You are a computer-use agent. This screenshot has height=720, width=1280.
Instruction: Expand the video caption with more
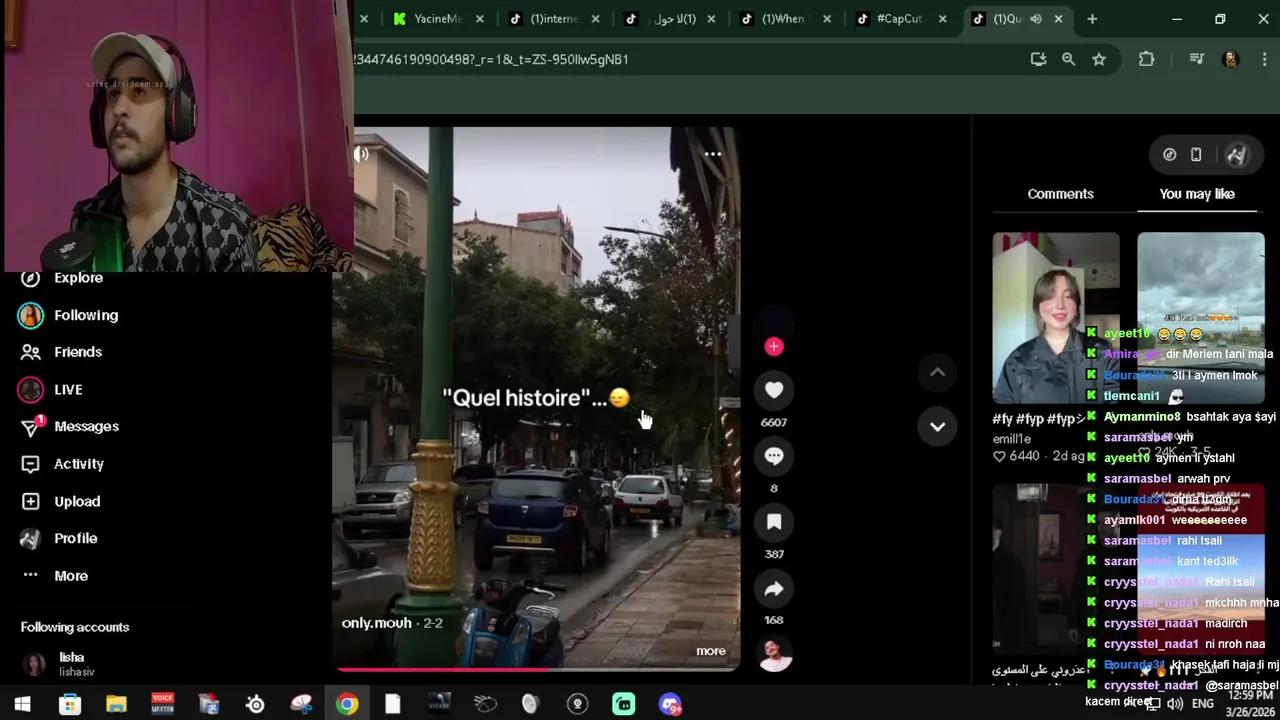(x=711, y=651)
